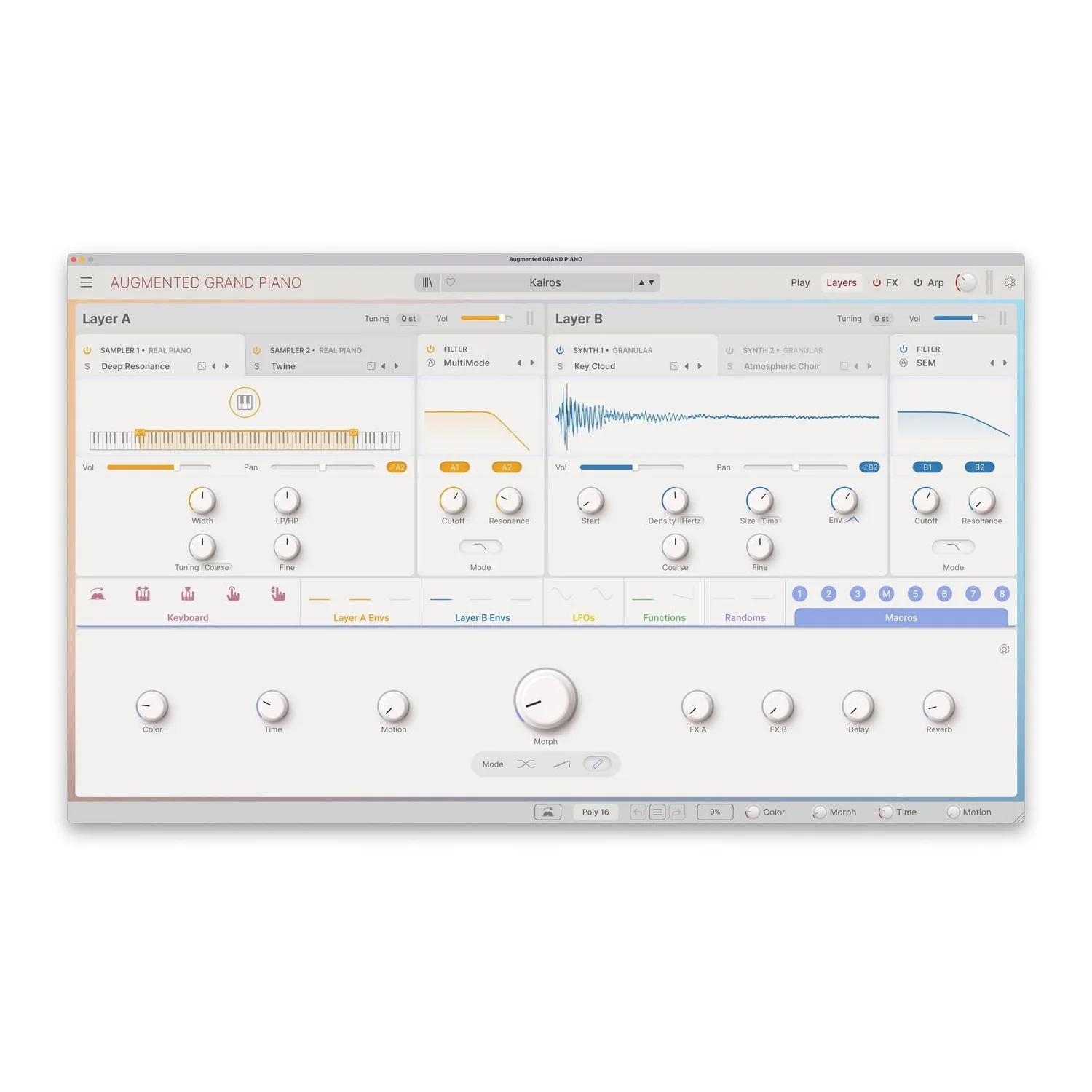Viewport: 1092px width, 1092px height.
Task: Go to next Twine sample
Action: [396, 366]
